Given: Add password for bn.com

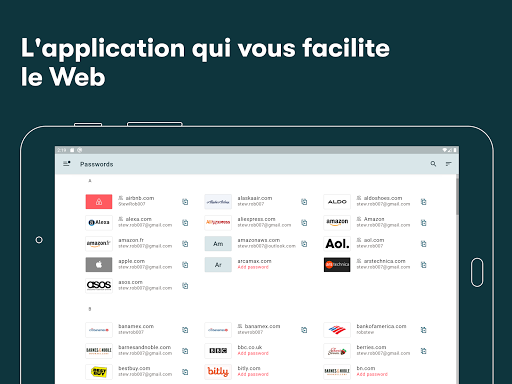Looking at the screenshot, I should (x=372, y=374).
